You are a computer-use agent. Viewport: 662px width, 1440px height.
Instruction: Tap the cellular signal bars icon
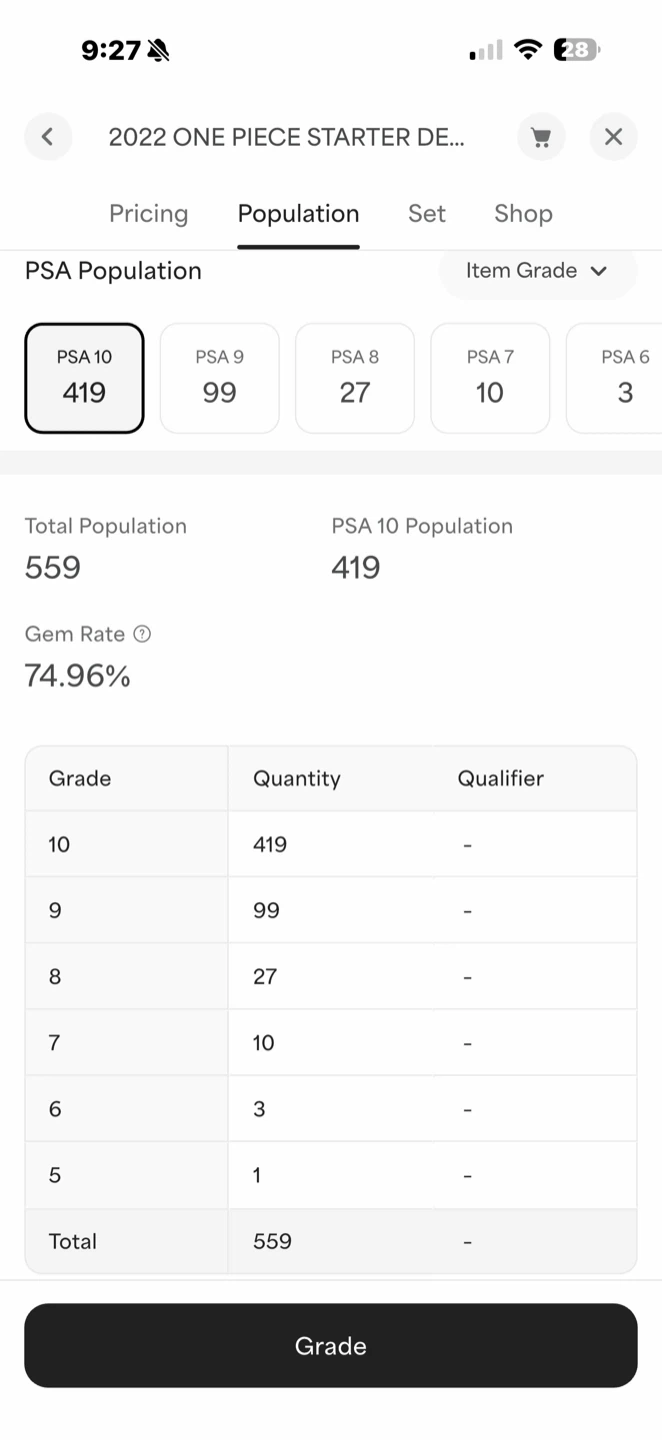tap(486, 50)
